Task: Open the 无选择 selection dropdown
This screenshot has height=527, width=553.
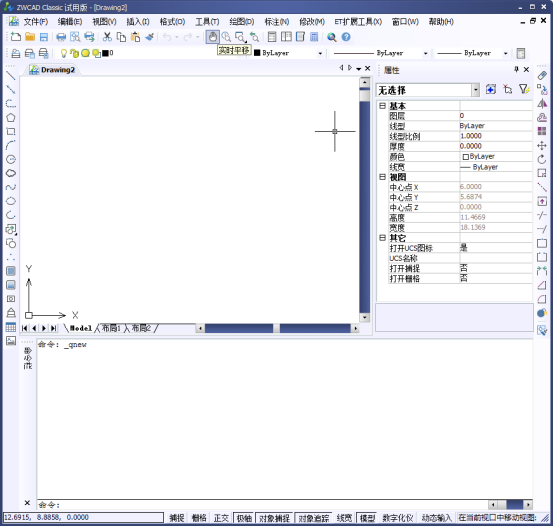Action: pos(476,90)
